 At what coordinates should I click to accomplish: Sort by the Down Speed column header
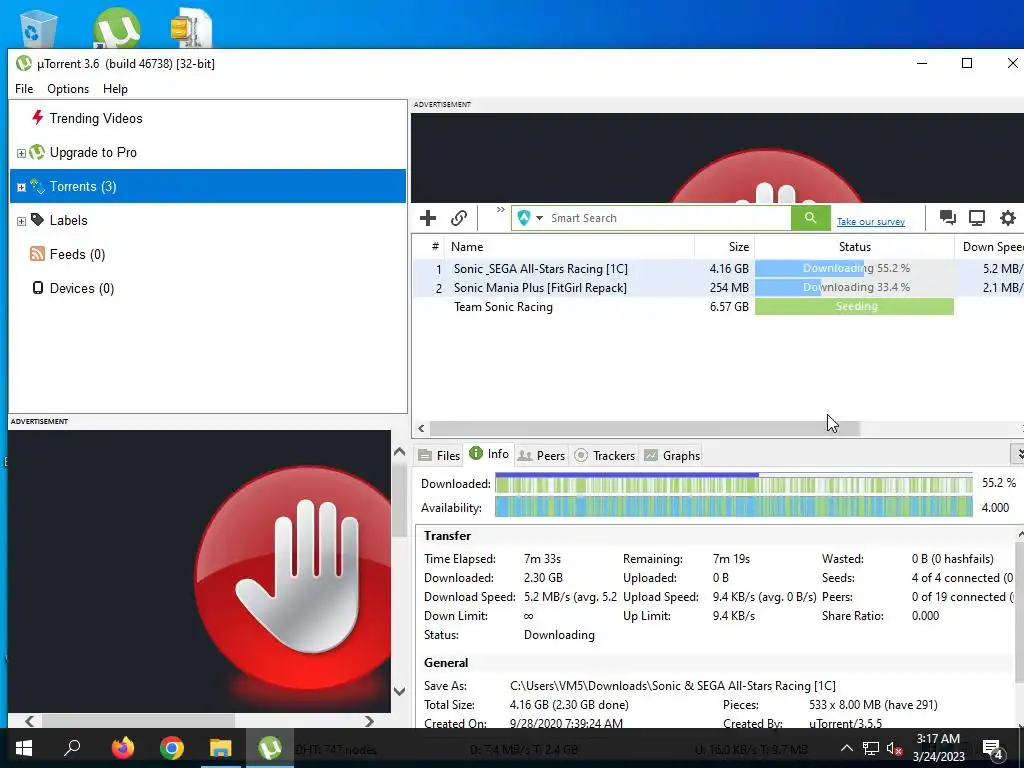(989, 247)
